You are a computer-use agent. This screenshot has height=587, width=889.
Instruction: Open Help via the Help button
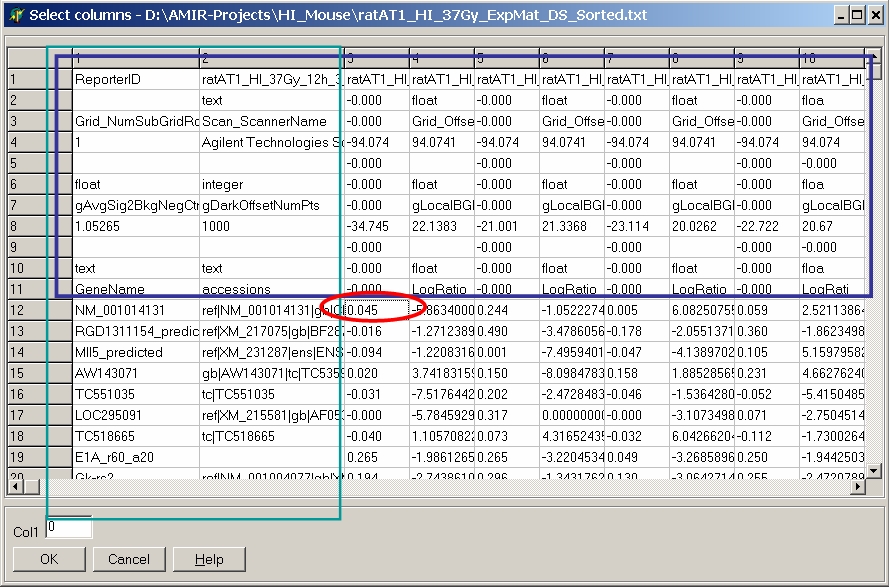pos(209,559)
